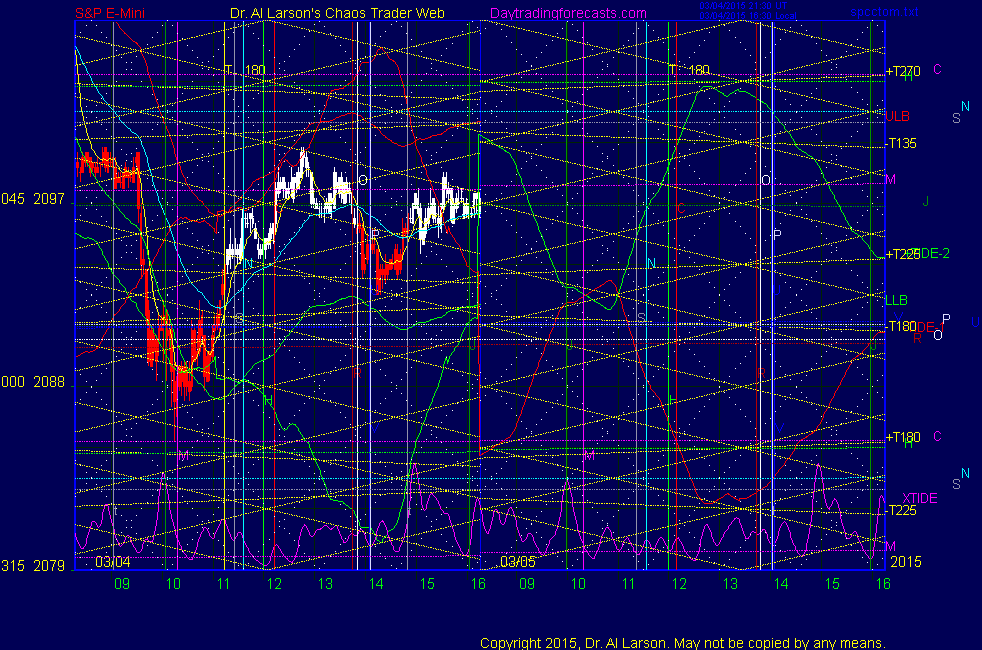The image size is (982, 650).
Task: Click the spcctom.txt filename label
Action: (x=884, y=12)
